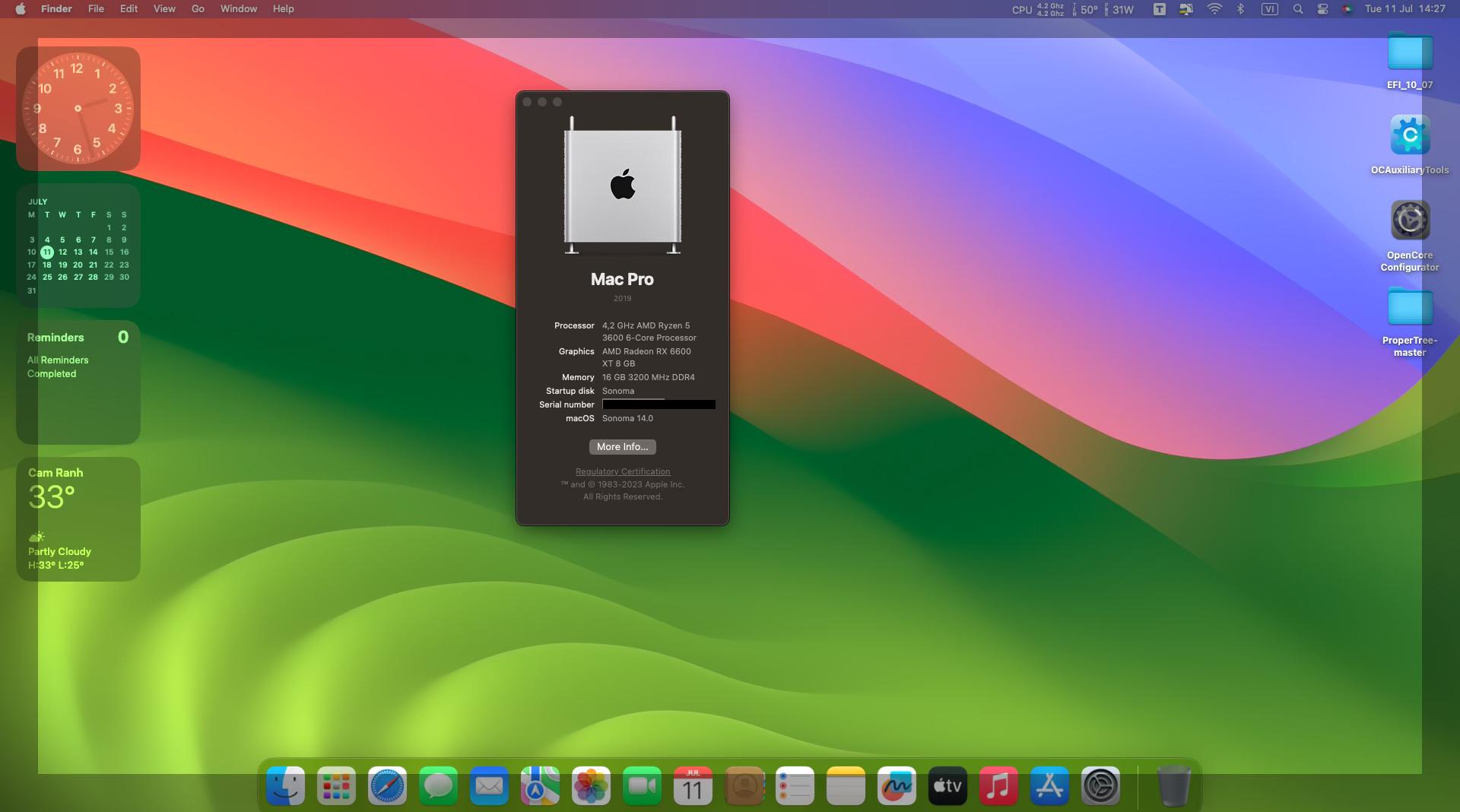Open Apple TV app in the Dock
Image resolution: width=1460 pixels, height=812 pixels.
pos(947,785)
